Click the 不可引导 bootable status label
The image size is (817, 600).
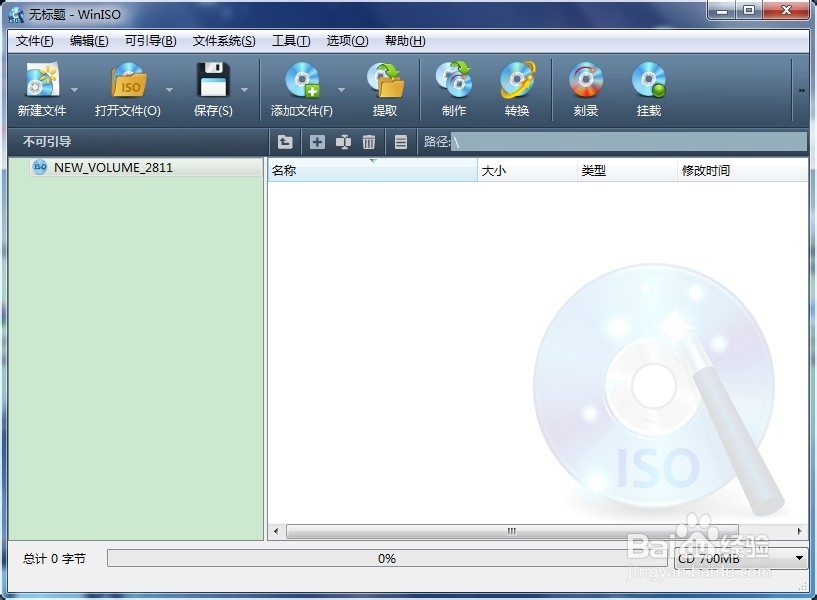[47, 142]
